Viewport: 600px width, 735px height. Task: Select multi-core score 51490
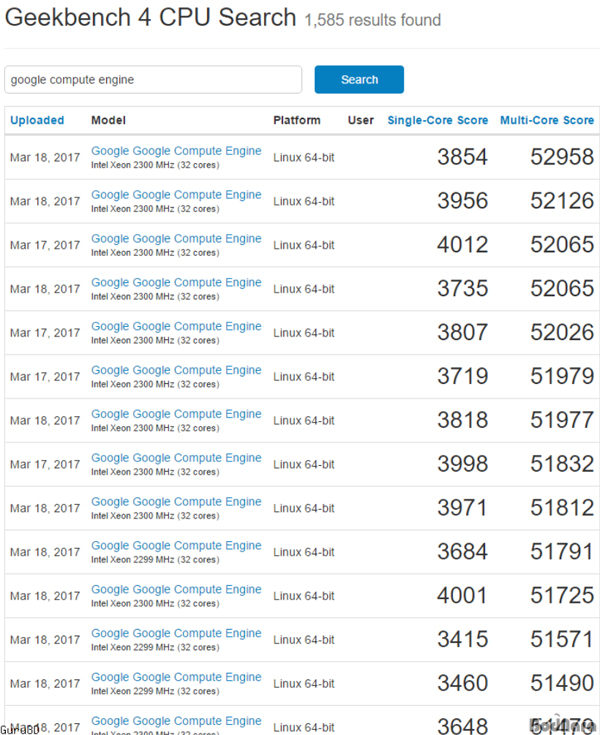562,683
